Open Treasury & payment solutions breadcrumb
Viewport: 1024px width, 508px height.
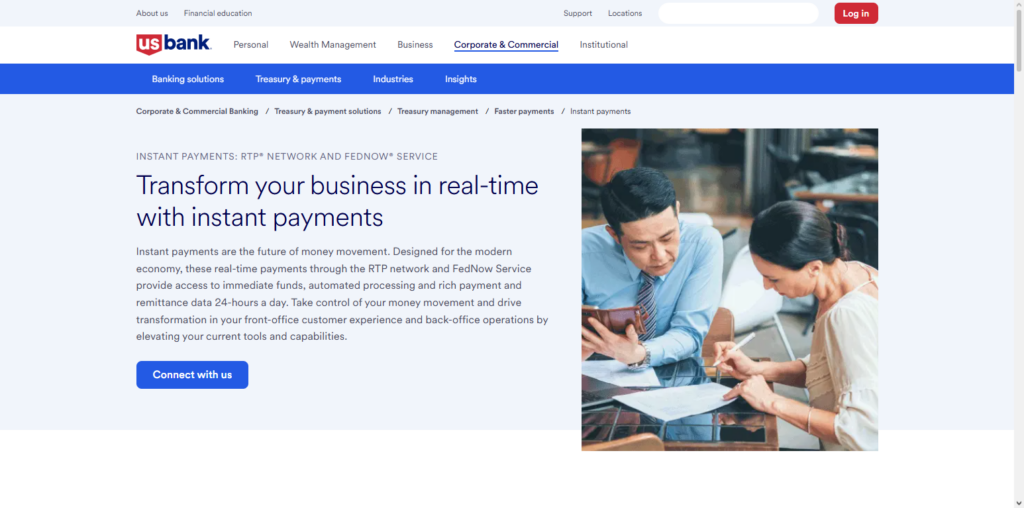pyautogui.click(x=328, y=112)
